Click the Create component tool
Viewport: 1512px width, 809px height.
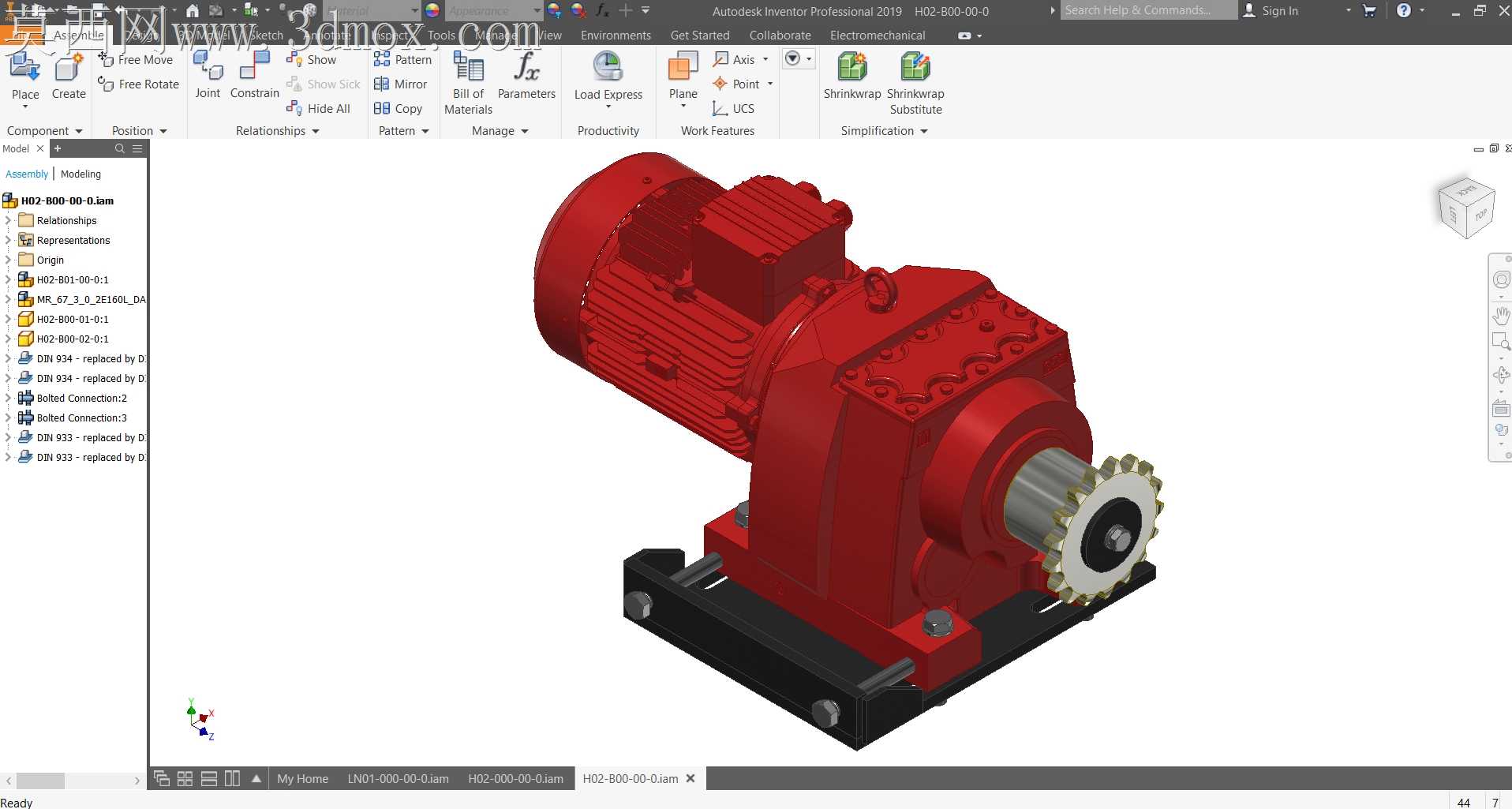(69, 77)
